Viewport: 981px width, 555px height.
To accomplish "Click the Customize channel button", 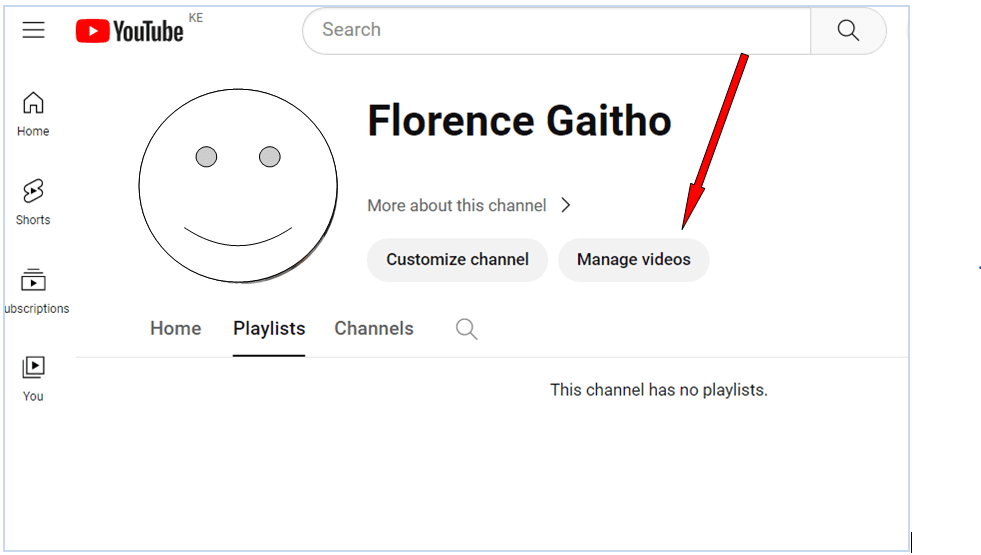I will click(457, 260).
